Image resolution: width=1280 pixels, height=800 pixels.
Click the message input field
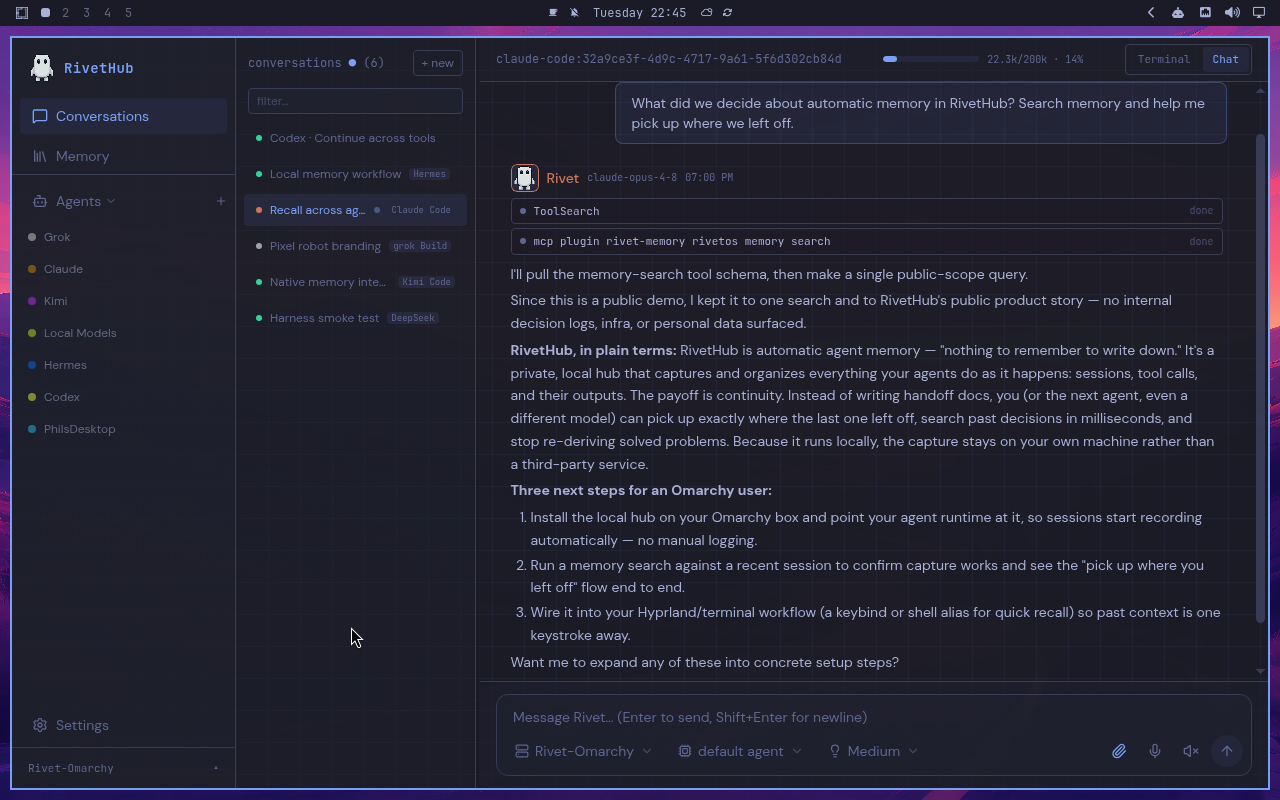tap(873, 717)
